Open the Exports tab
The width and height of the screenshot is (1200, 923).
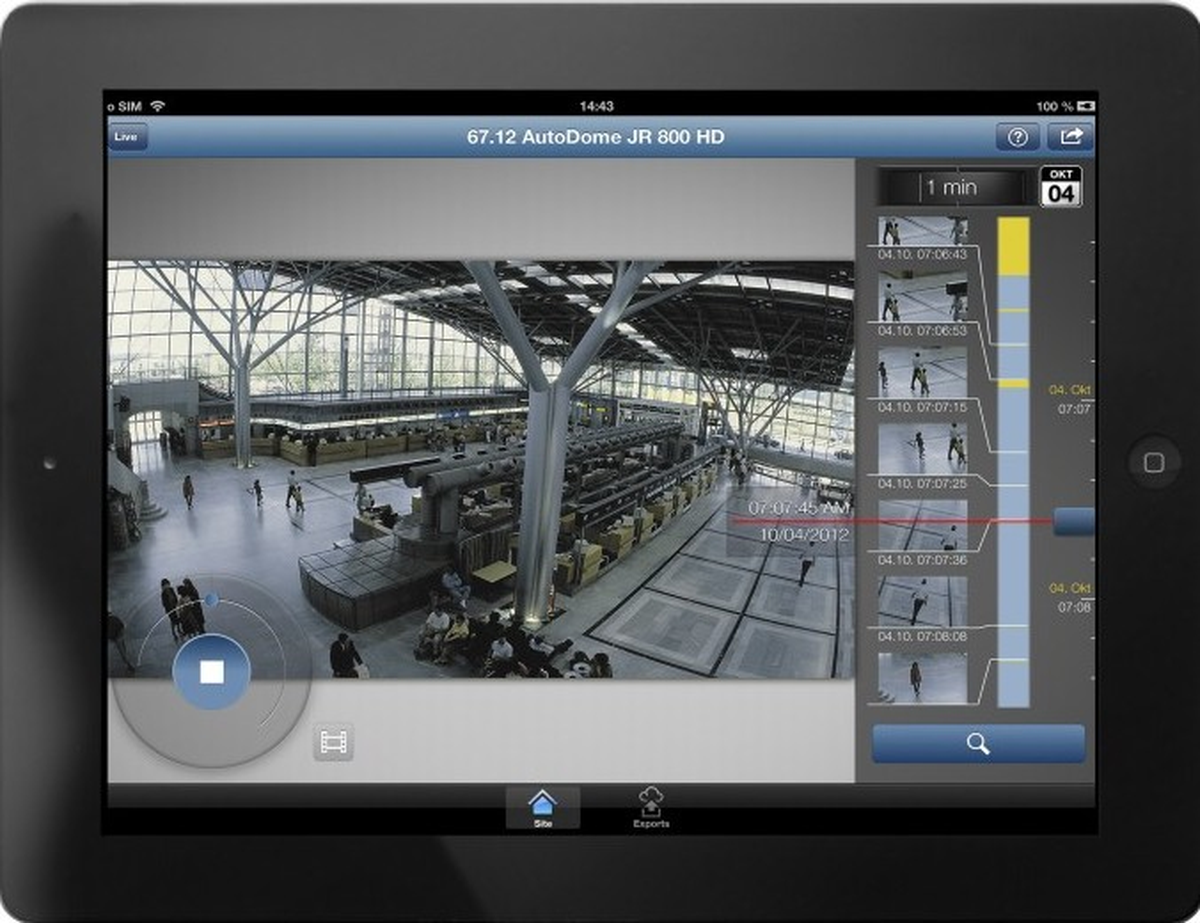pyautogui.click(x=651, y=808)
